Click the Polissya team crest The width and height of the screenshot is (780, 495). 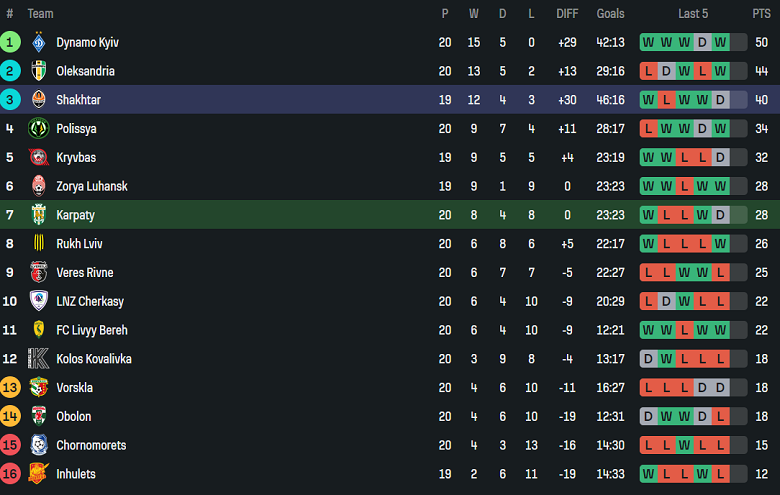(x=39, y=129)
